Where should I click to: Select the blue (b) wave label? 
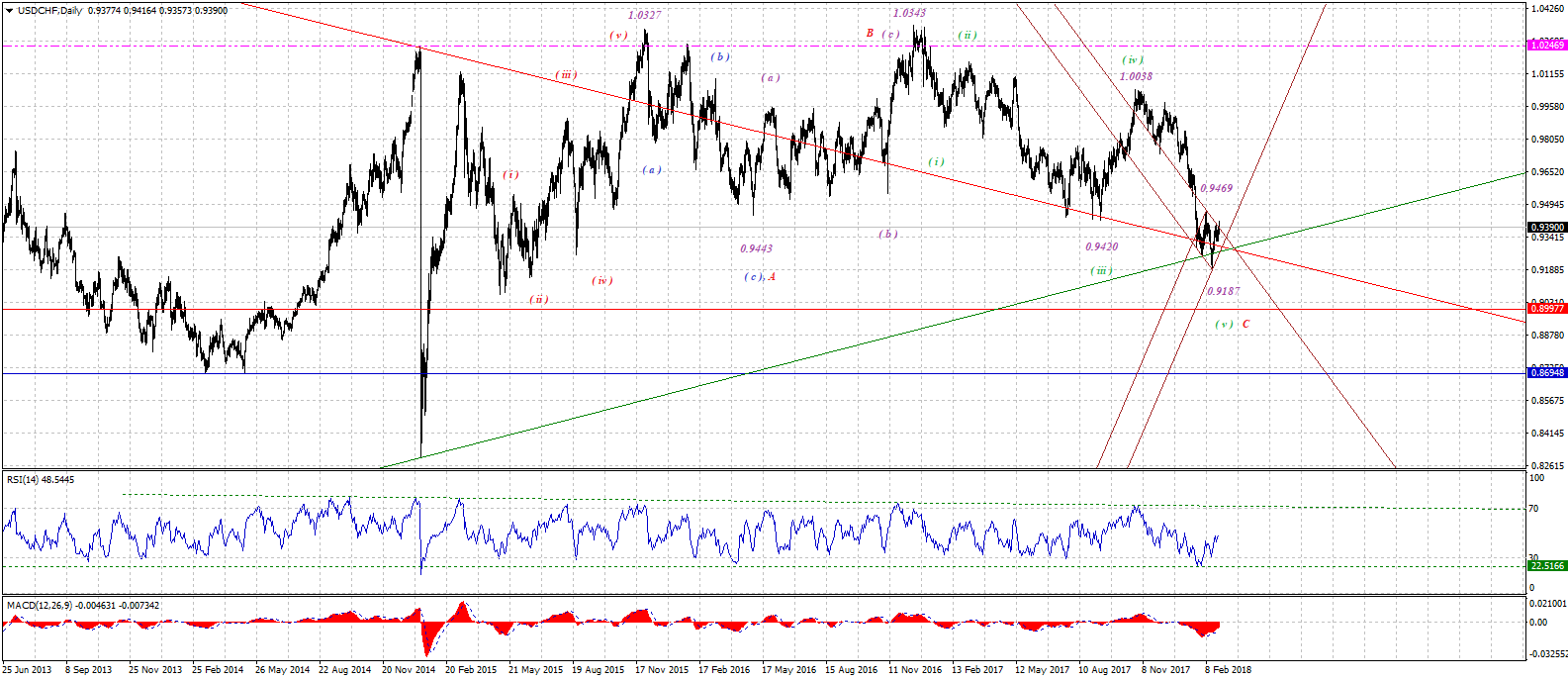pyautogui.click(x=720, y=57)
